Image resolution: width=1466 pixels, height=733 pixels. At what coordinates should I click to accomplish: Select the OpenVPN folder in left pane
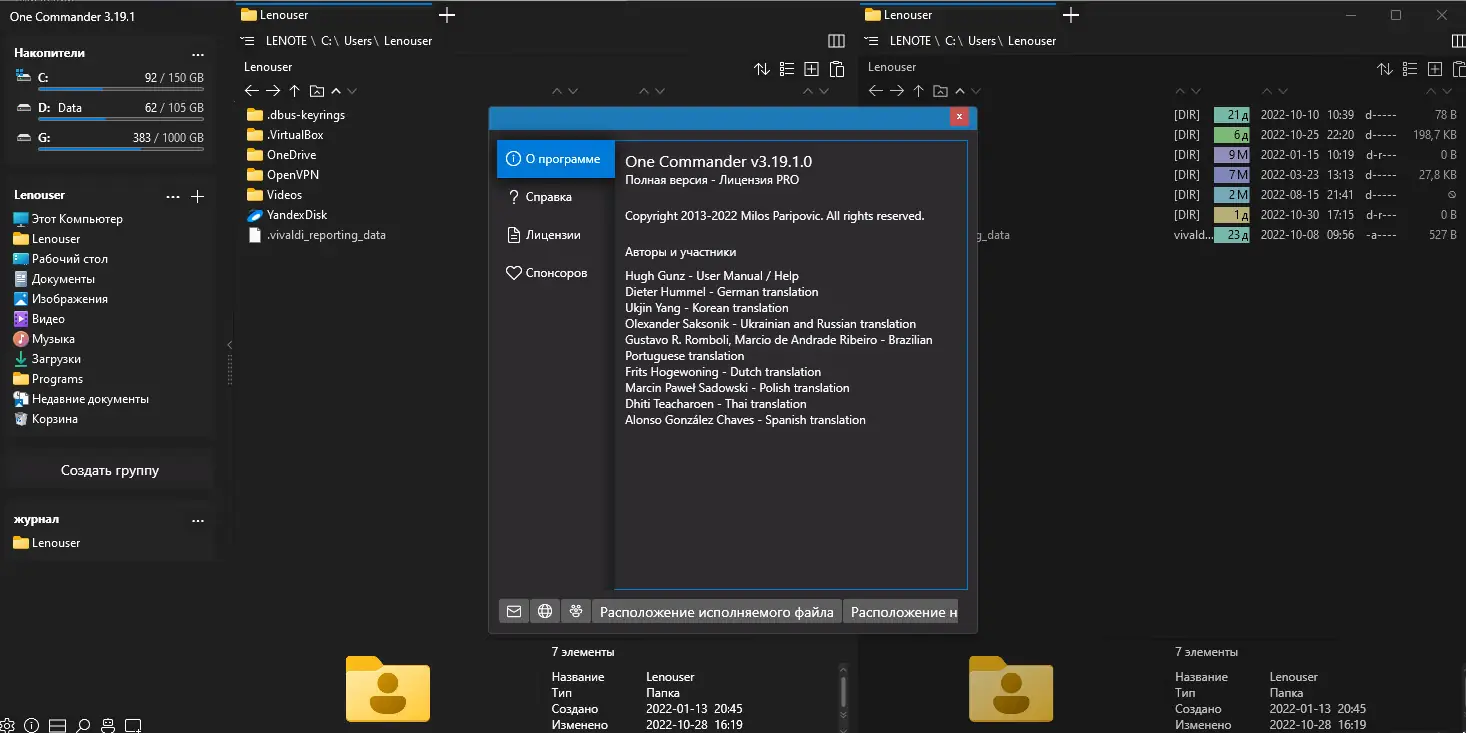click(283, 175)
